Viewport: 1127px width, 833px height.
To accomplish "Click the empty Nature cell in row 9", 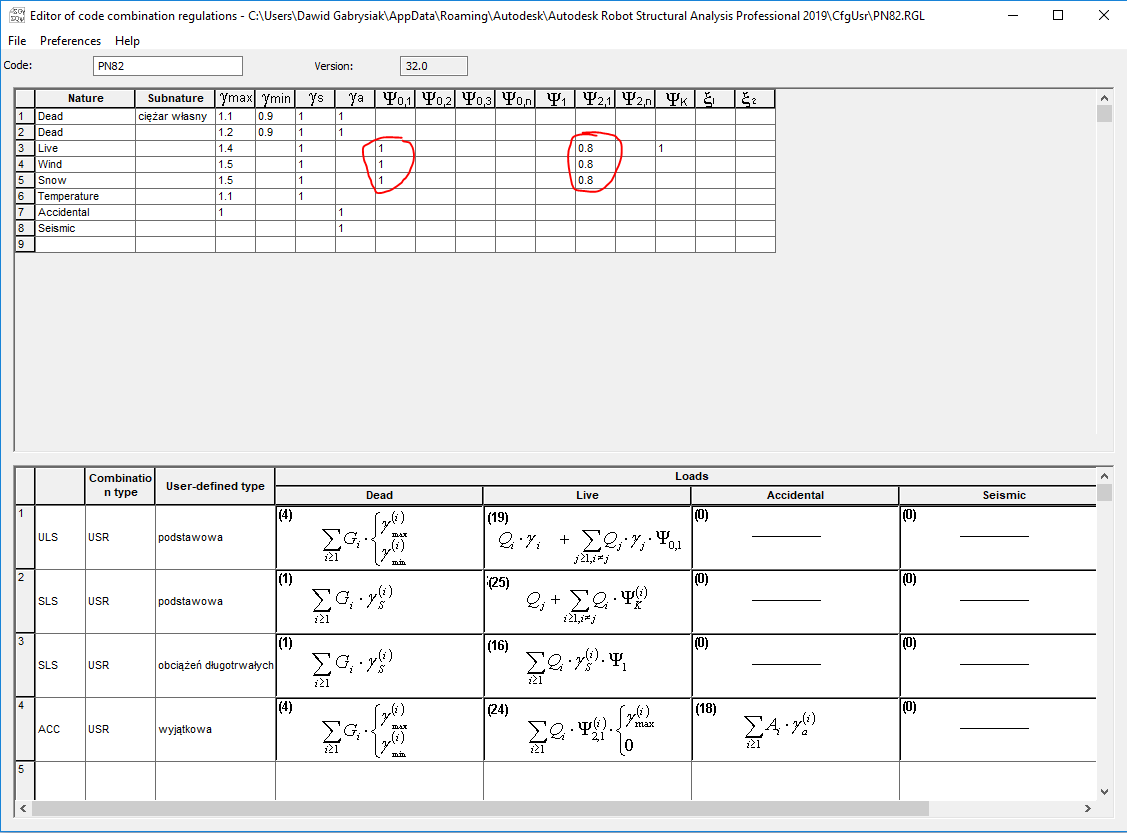I will point(86,244).
